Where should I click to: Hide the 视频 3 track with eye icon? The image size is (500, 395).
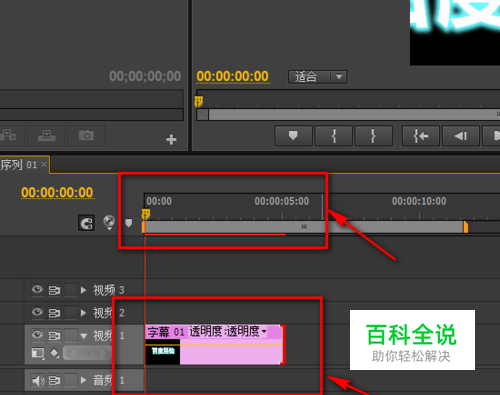pos(37,289)
